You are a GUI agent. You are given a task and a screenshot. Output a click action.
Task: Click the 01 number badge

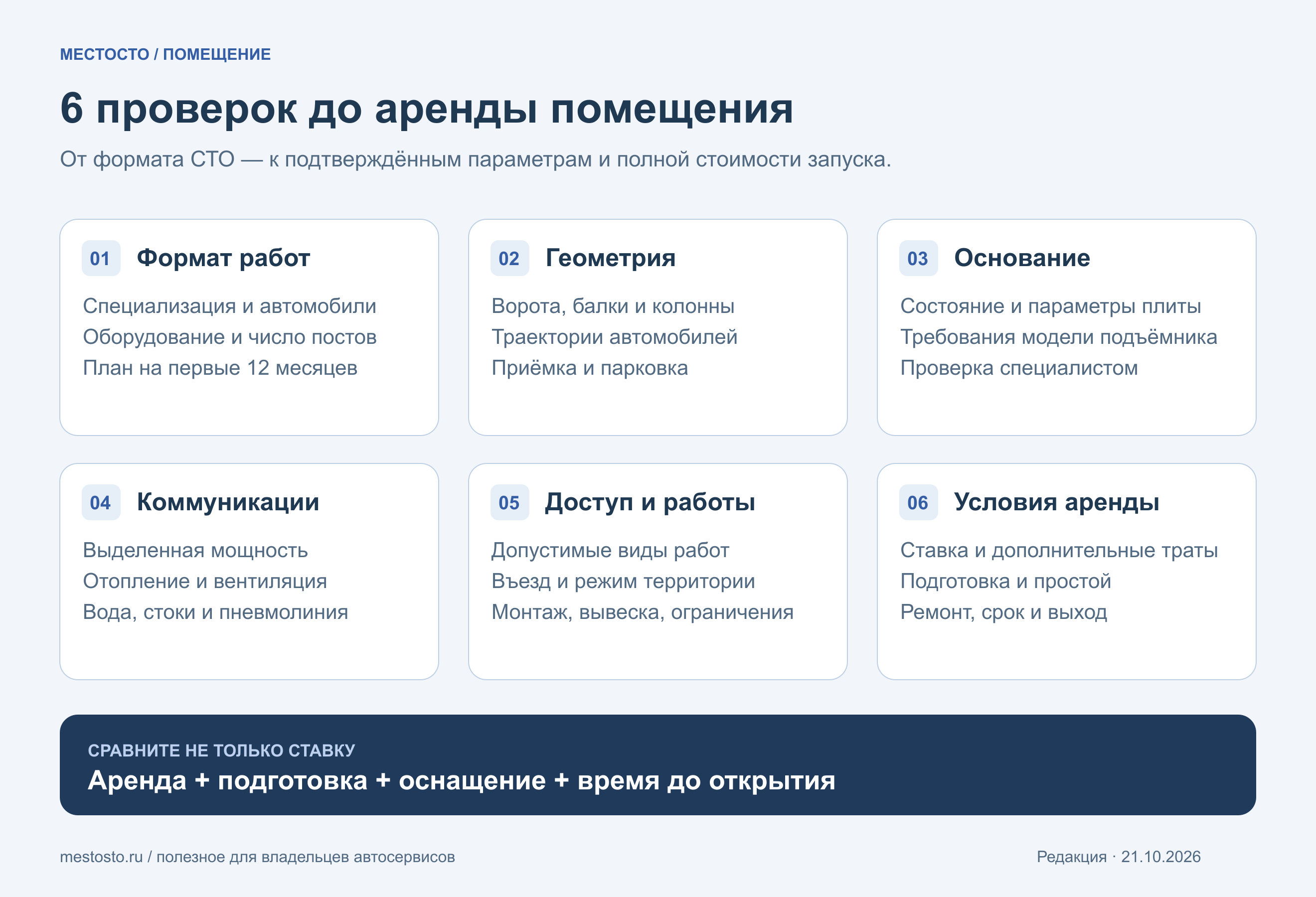(x=101, y=258)
